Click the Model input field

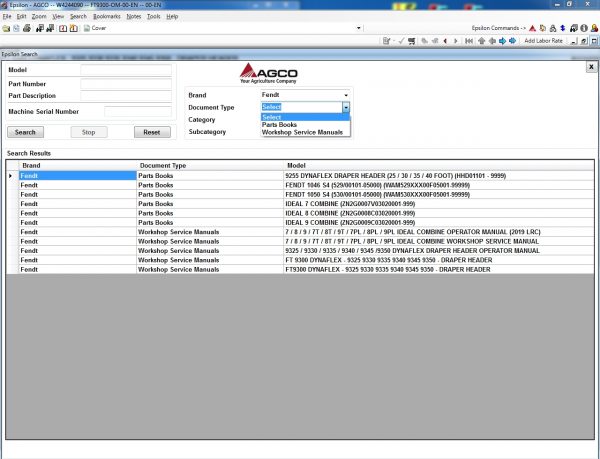coord(126,70)
